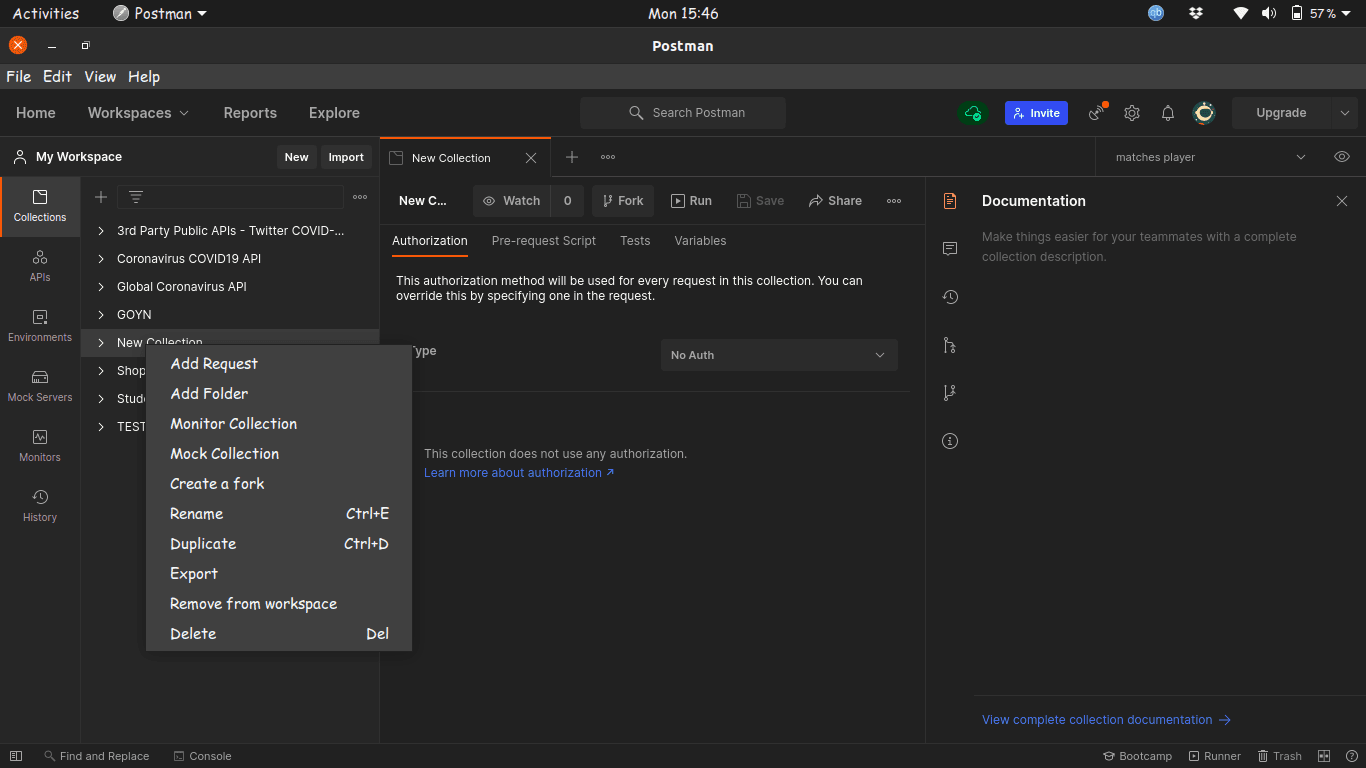Click the comments icon in right sidebar

coord(950,249)
